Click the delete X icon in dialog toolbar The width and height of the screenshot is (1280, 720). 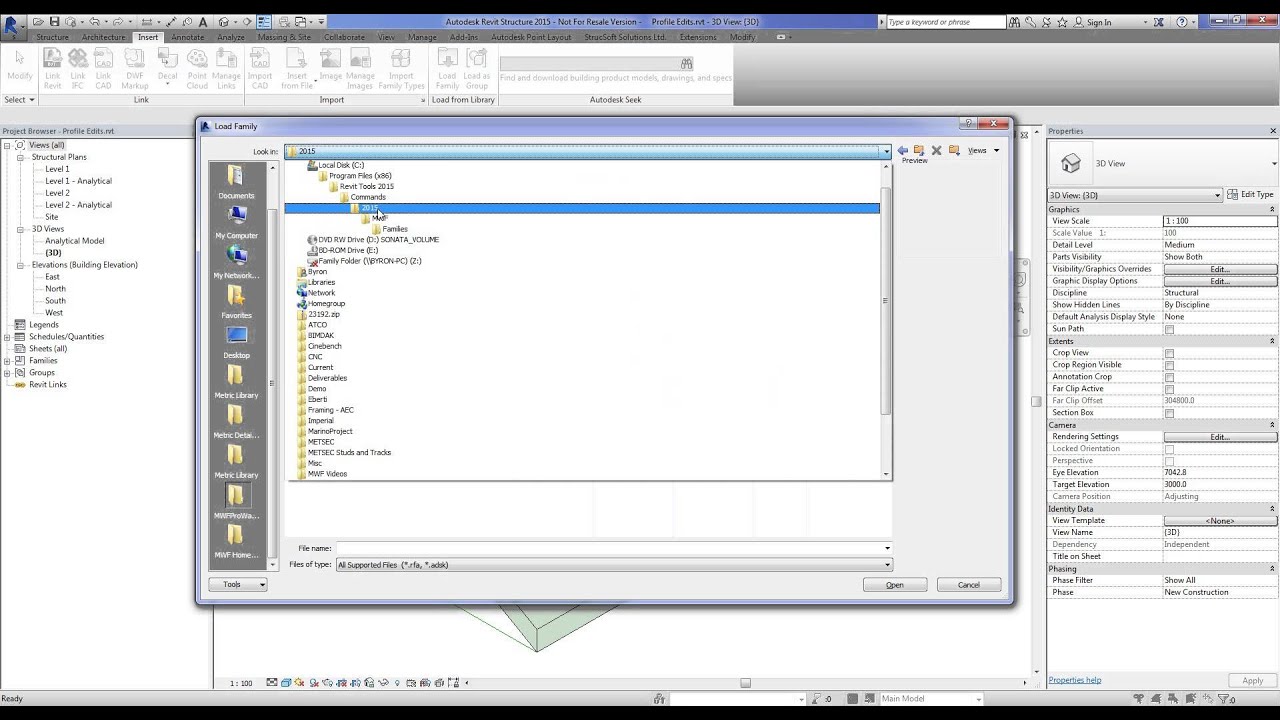[936, 150]
